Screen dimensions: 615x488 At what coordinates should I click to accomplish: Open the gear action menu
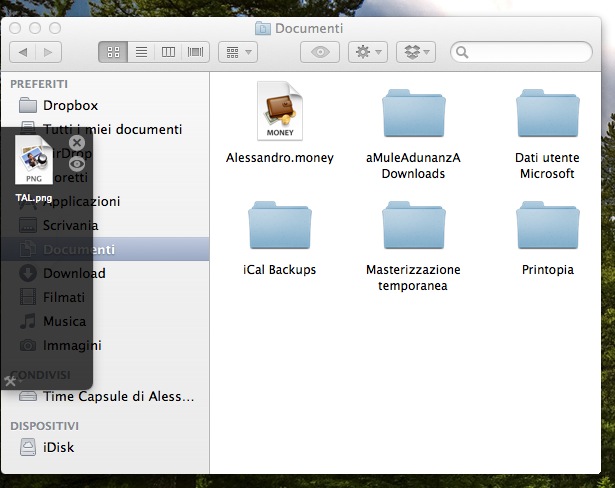tap(367, 51)
